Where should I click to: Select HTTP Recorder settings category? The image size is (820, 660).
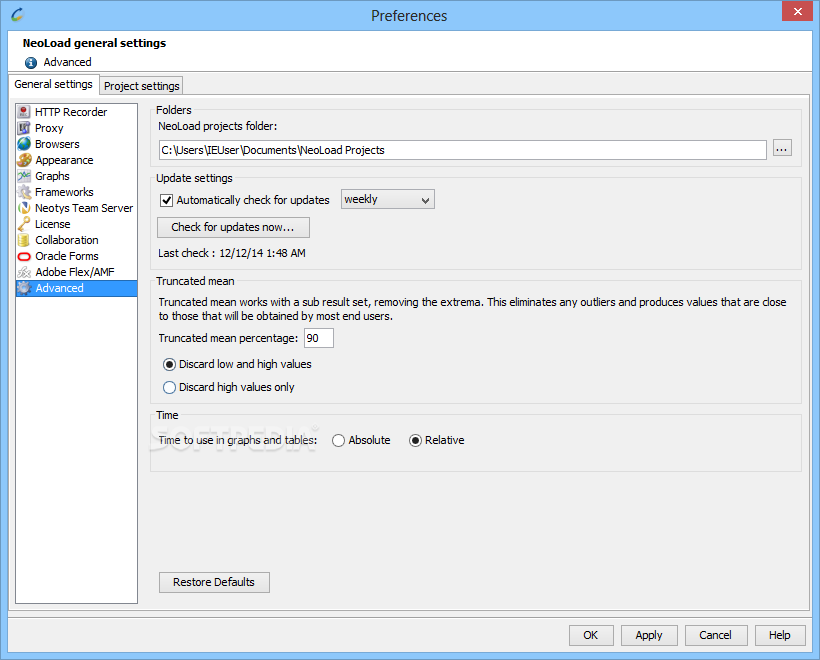tap(76, 112)
